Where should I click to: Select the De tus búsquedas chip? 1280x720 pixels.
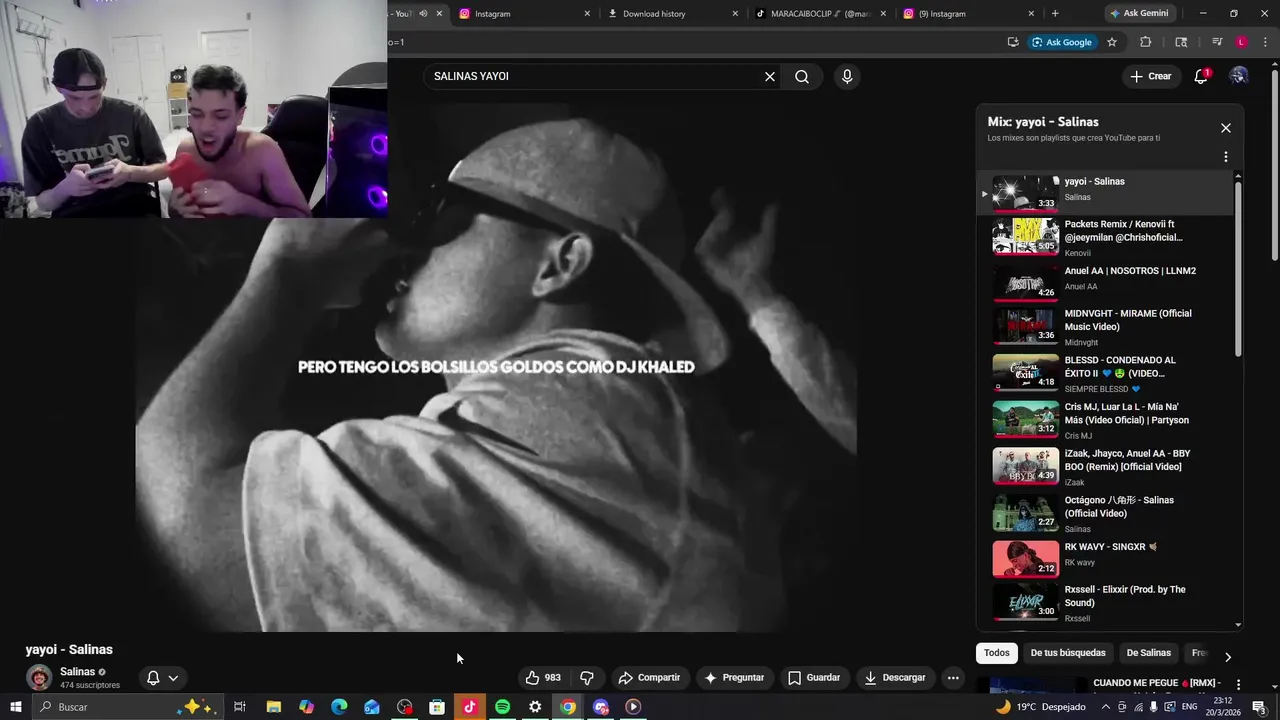click(1068, 653)
